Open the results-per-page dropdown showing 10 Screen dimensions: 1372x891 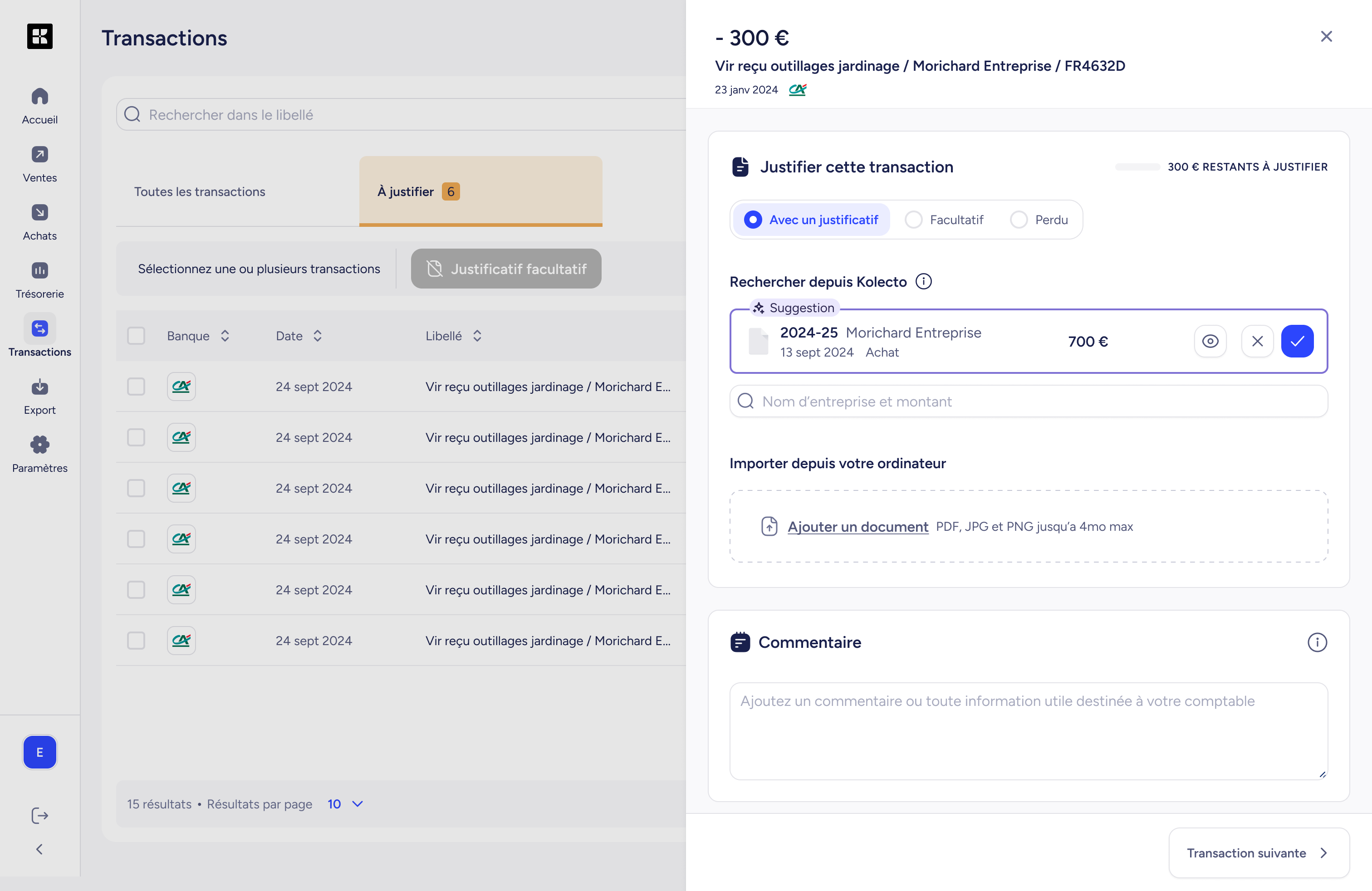pyautogui.click(x=344, y=803)
